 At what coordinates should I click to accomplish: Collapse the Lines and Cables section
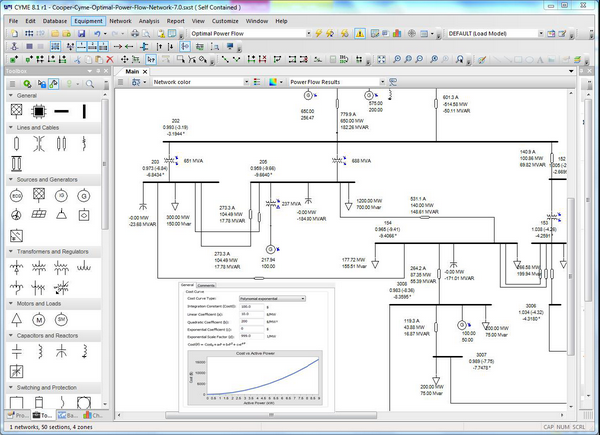10,128
